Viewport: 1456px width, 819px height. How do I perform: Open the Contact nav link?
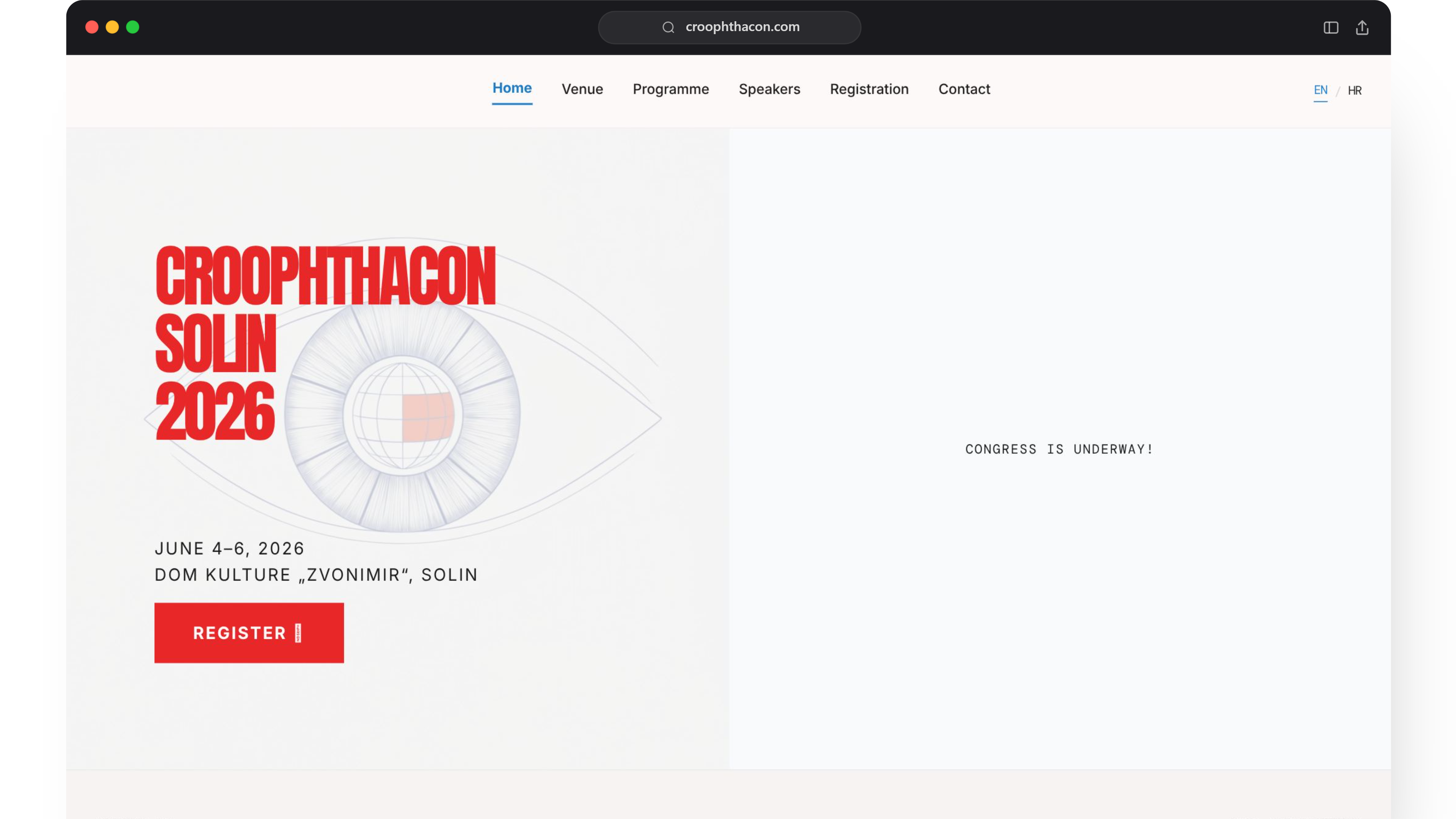tap(964, 89)
